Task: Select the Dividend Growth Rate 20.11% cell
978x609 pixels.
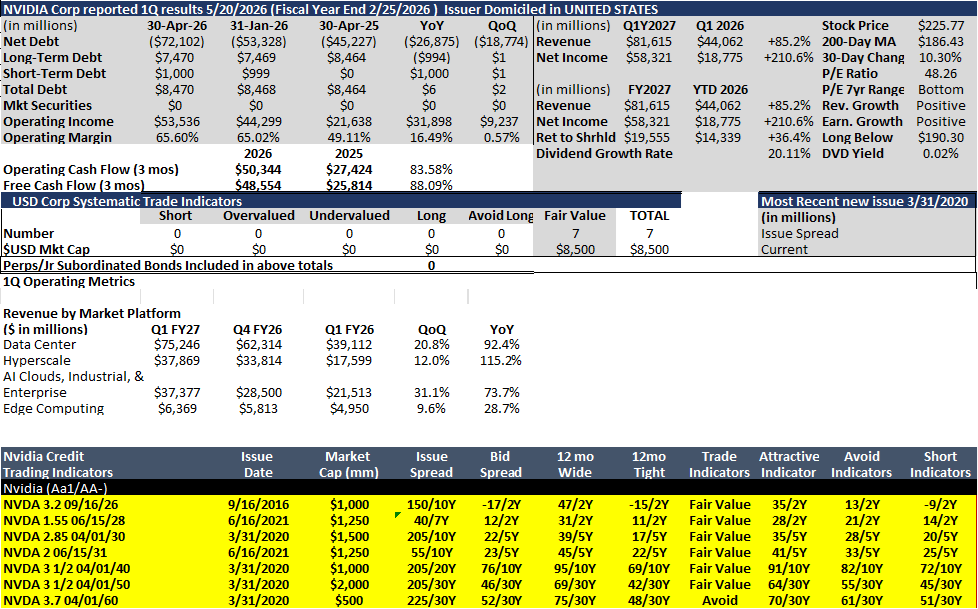Action: coord(790,153)
